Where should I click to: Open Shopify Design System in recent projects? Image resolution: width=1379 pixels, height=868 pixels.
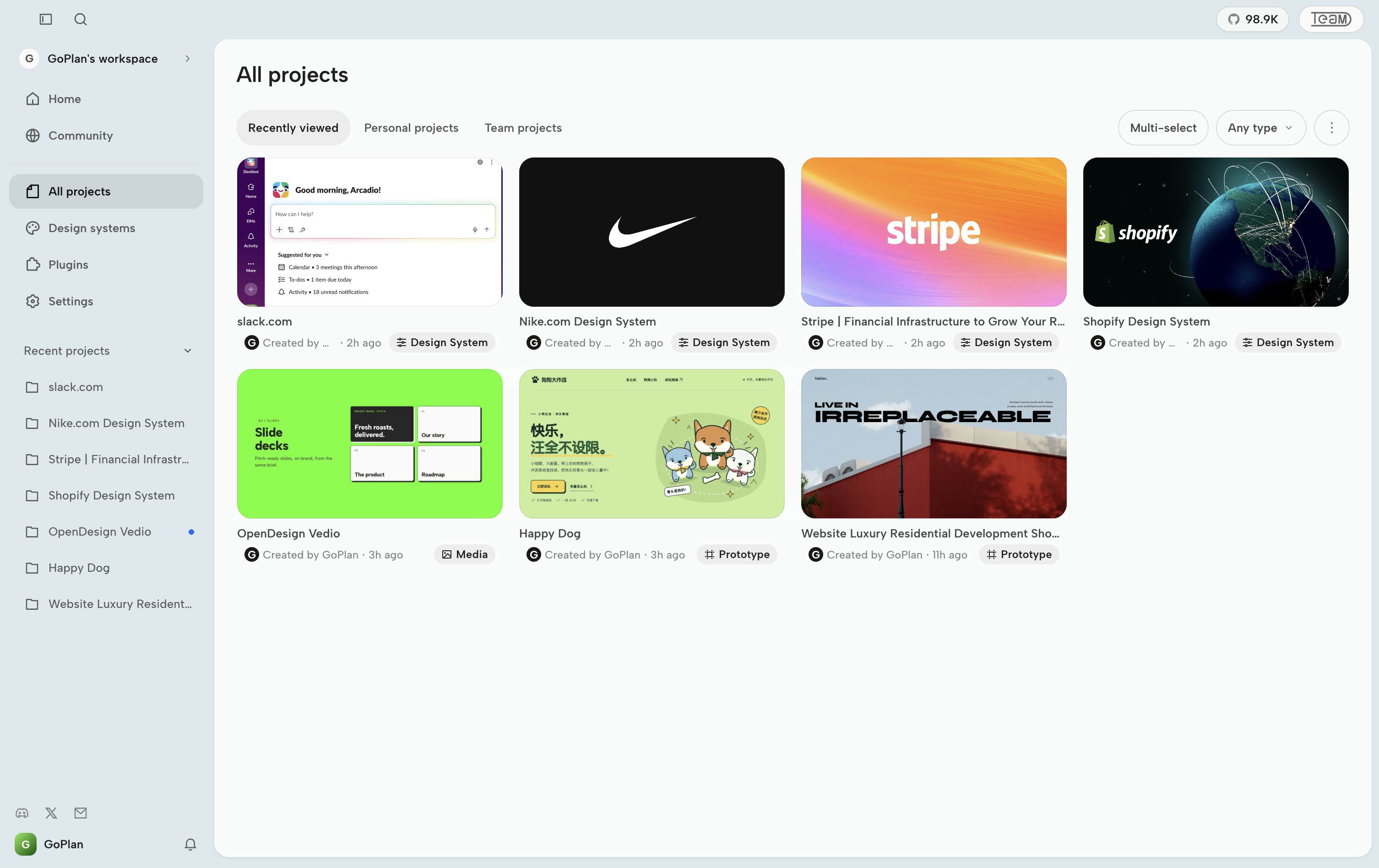tap(106, 495)
